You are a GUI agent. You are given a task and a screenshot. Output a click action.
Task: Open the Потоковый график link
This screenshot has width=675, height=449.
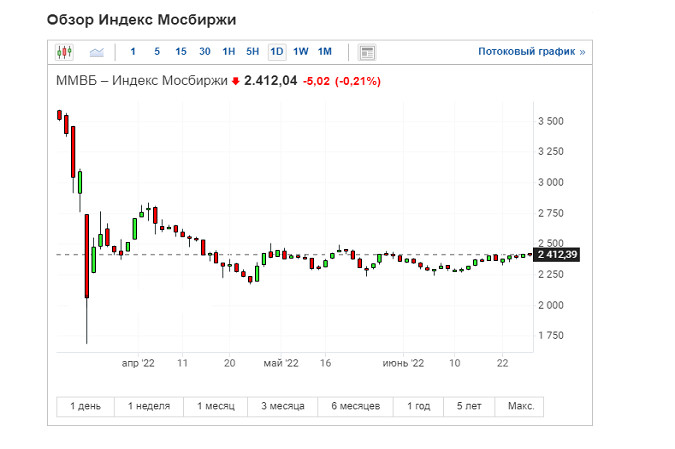click(x=532, y=52)
